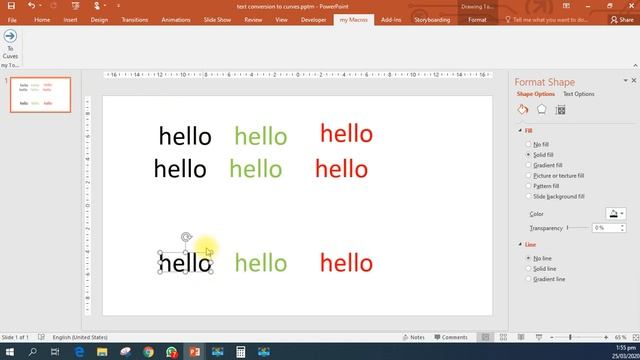Click the Undo arrow icon
Screen dimensions: 640x360
[x=31, y=6]
